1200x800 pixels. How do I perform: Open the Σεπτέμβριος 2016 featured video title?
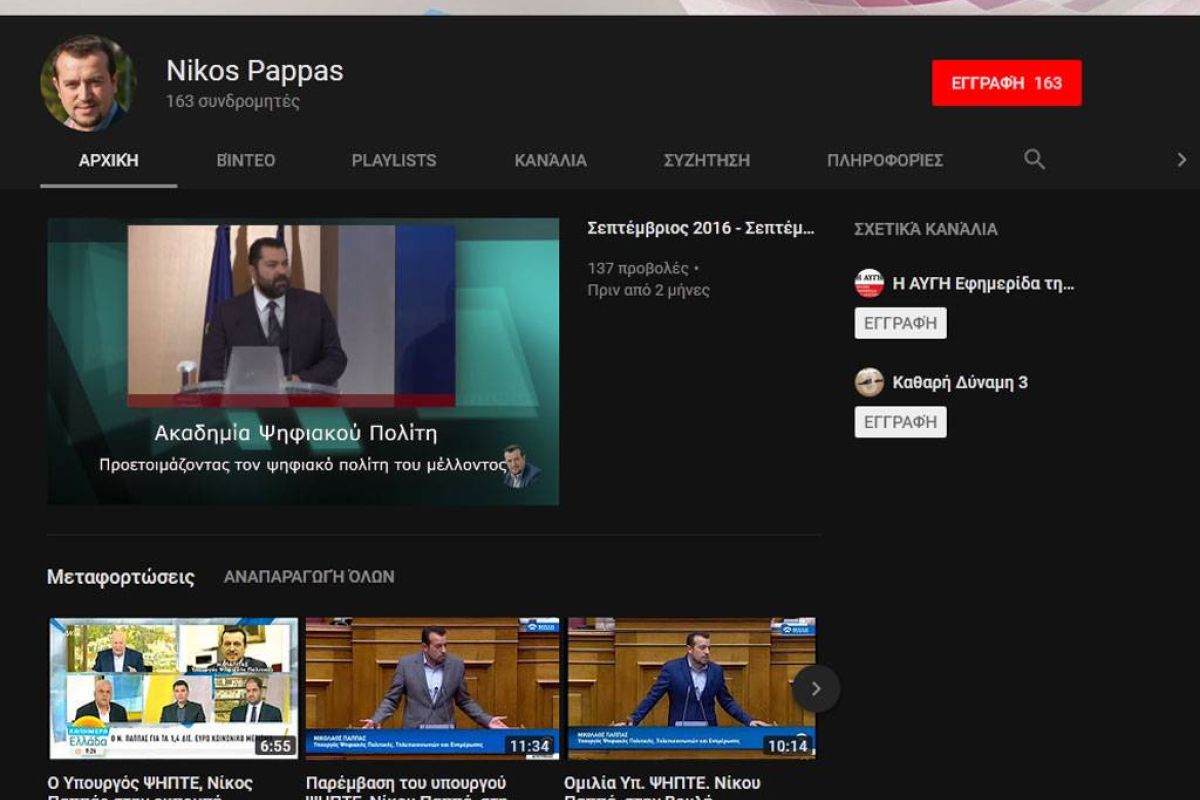(701, 229)
